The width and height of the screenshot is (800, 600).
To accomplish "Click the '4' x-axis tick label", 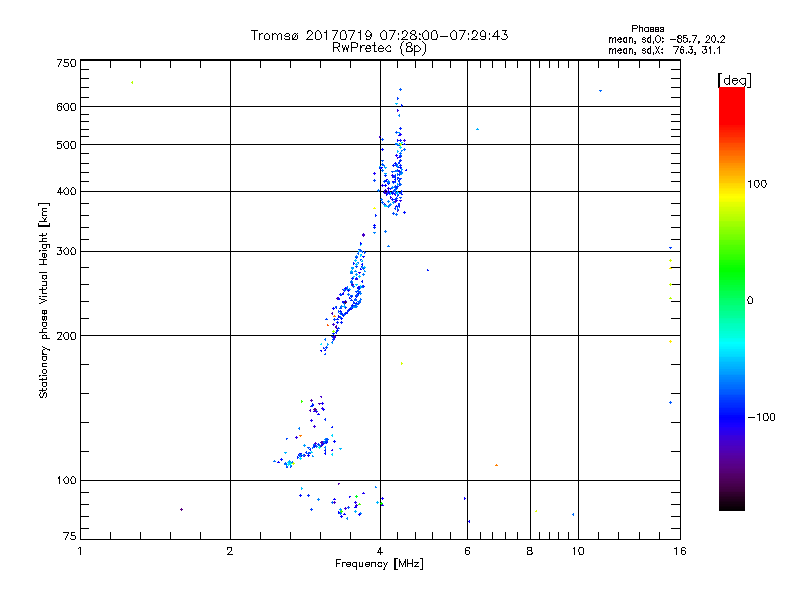I will 380,551.
